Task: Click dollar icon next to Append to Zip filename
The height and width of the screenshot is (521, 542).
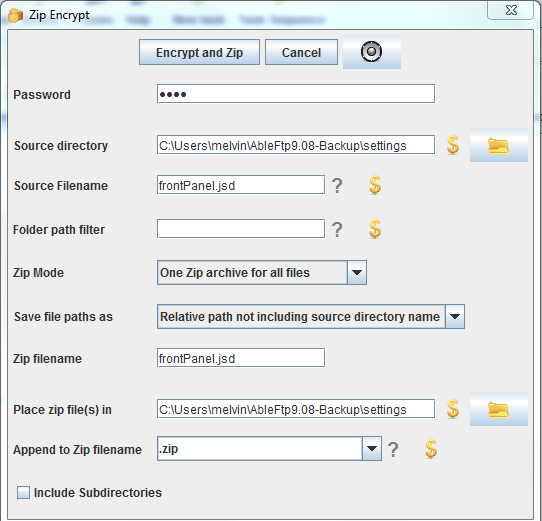Action: coord(431,449)
